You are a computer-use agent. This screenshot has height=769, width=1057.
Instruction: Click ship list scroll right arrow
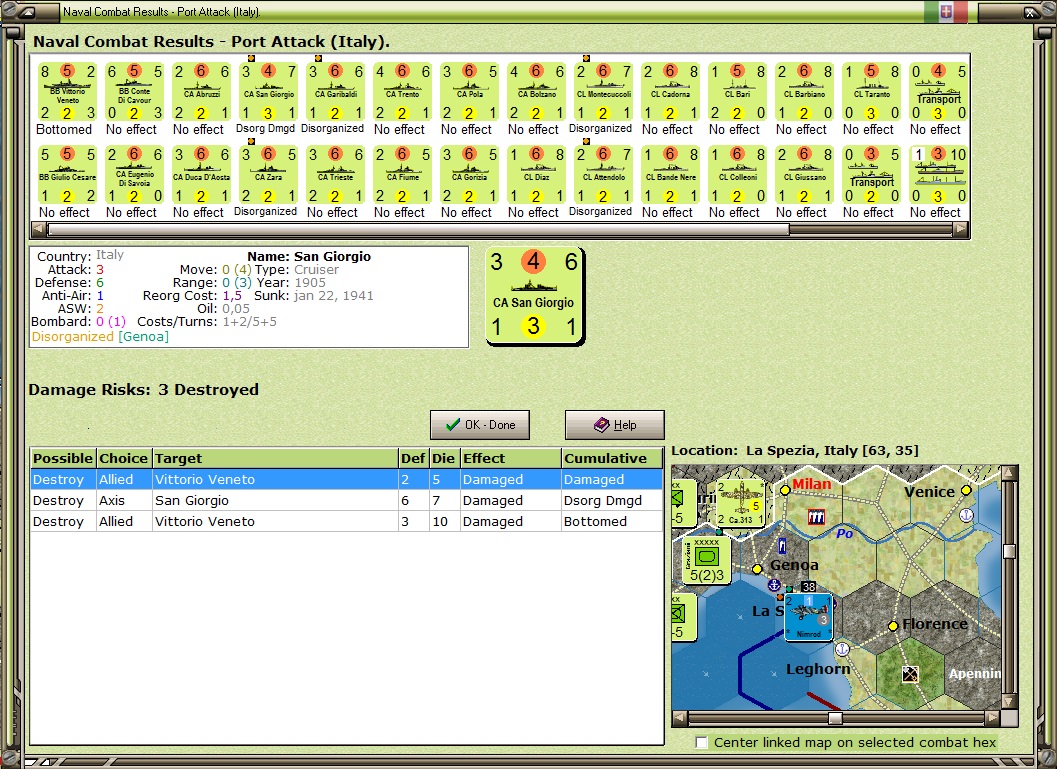(961, 229)
